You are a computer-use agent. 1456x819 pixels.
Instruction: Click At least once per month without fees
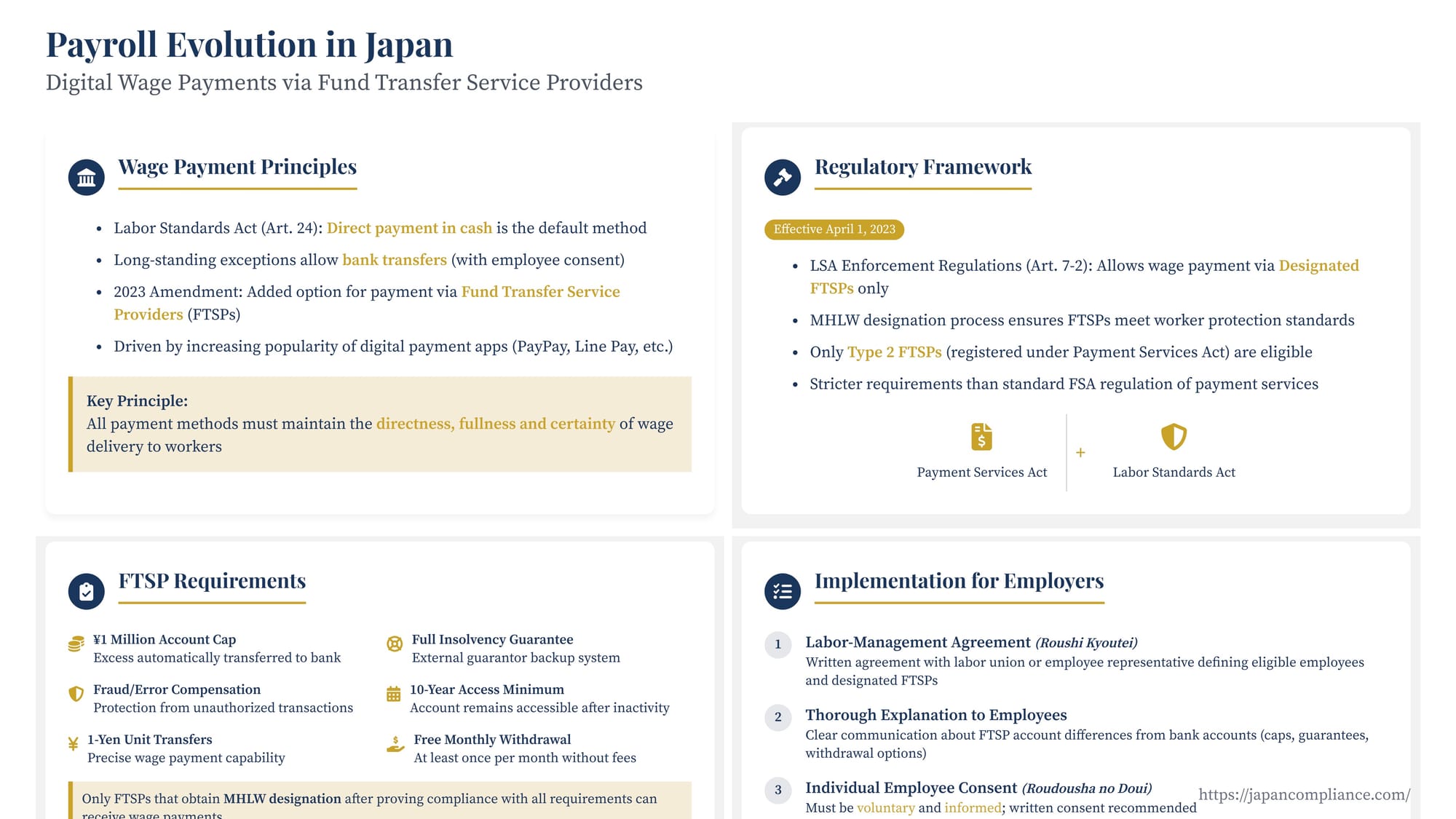tap(525, 758)
